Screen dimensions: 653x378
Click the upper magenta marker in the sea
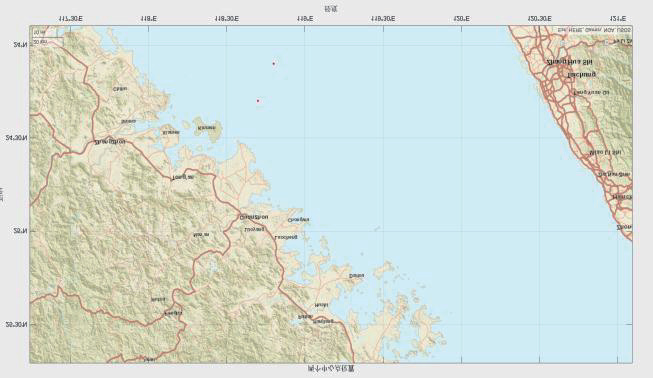pyautogui.click(x=274, y=64)
